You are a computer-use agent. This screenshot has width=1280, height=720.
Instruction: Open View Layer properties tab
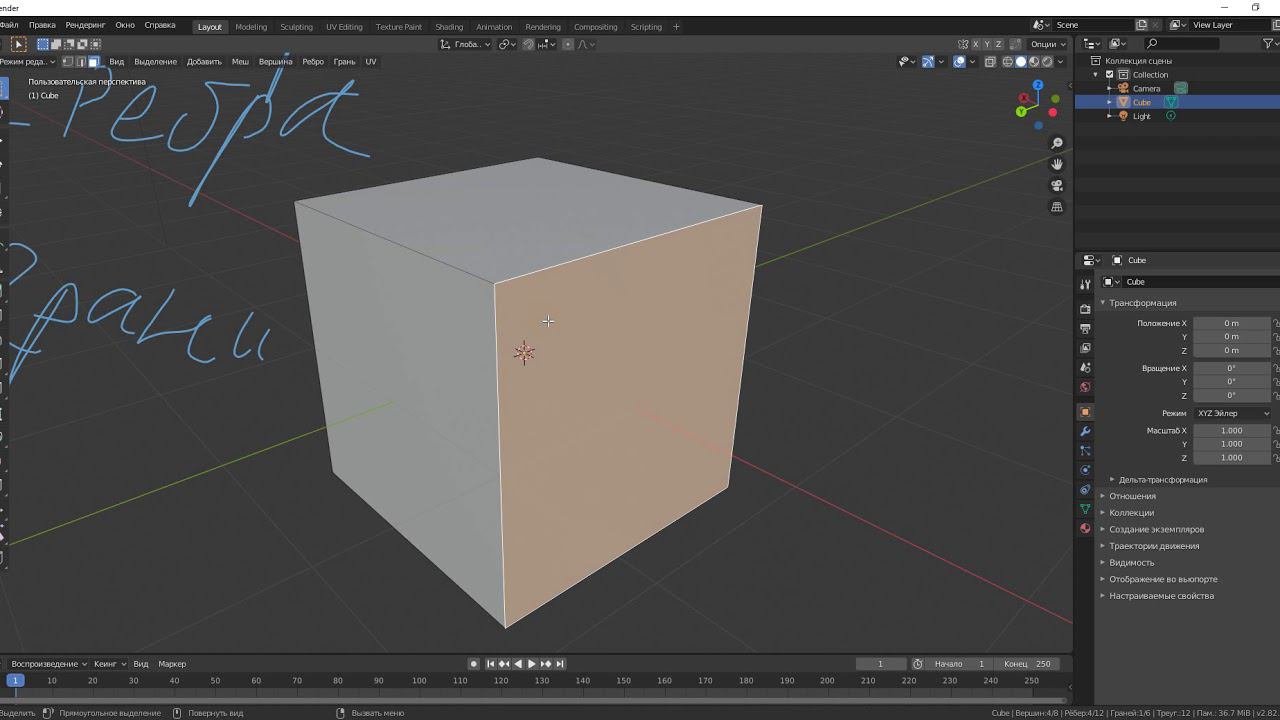coord(1085,348)
